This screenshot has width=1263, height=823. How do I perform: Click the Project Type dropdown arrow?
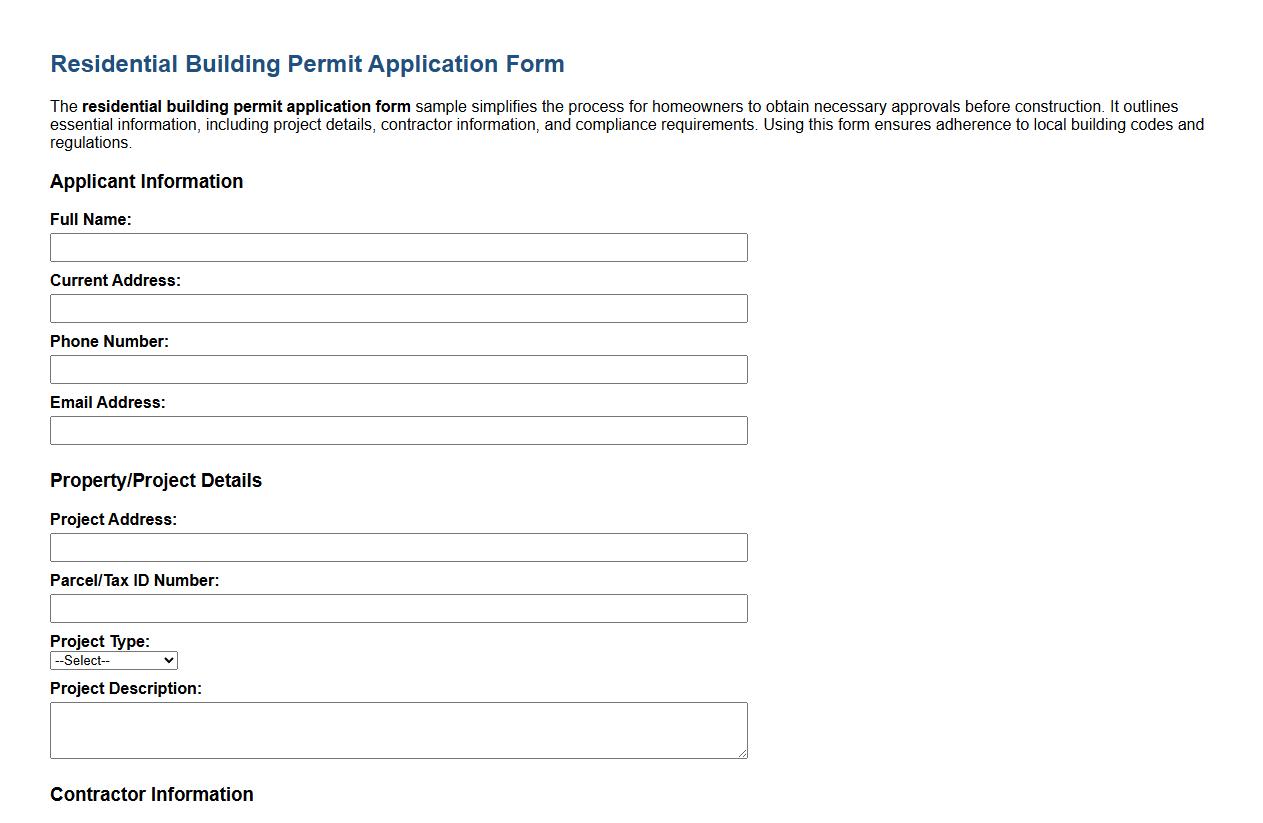169,660
